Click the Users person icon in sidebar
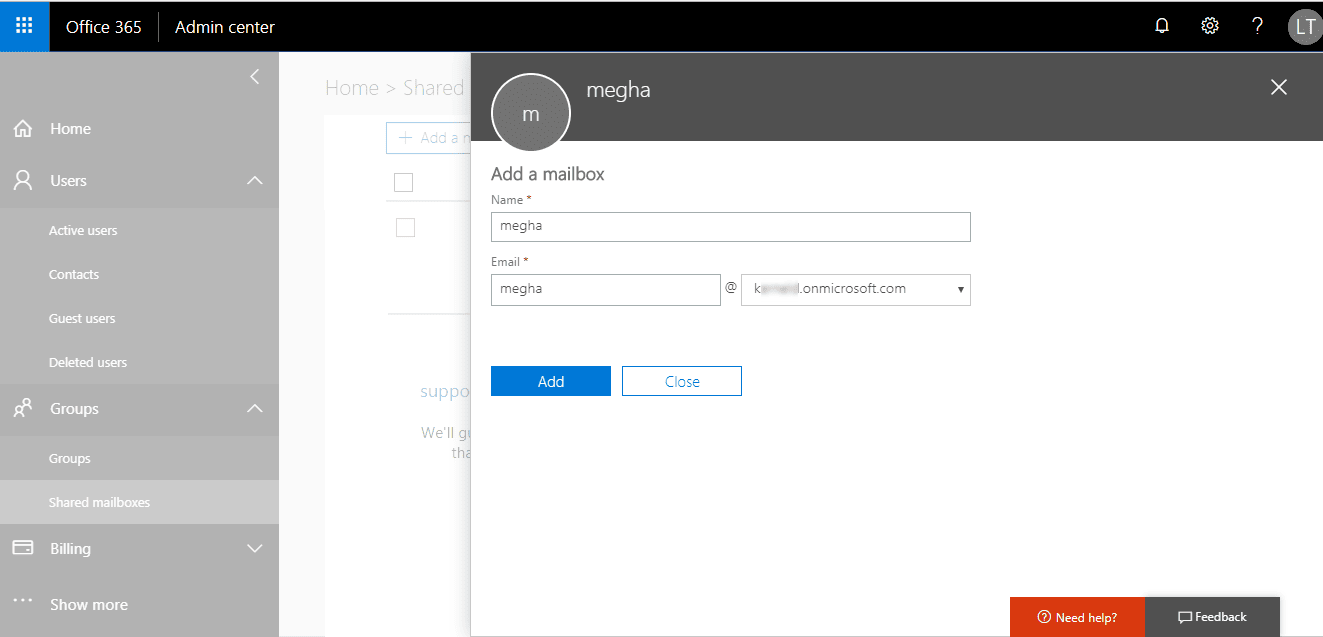The height and width of the screenshot is (637, 1323). tap(22, 181)
